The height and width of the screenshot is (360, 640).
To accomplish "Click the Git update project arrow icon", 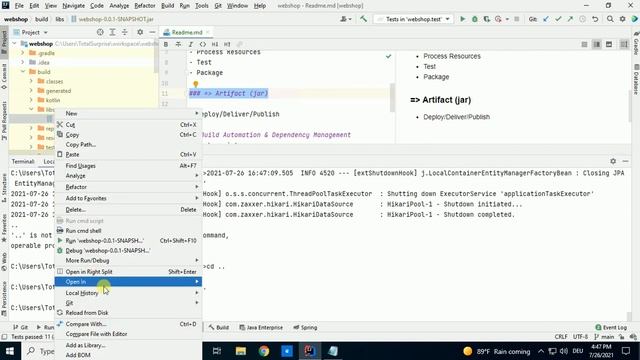I will pos(546,19).
